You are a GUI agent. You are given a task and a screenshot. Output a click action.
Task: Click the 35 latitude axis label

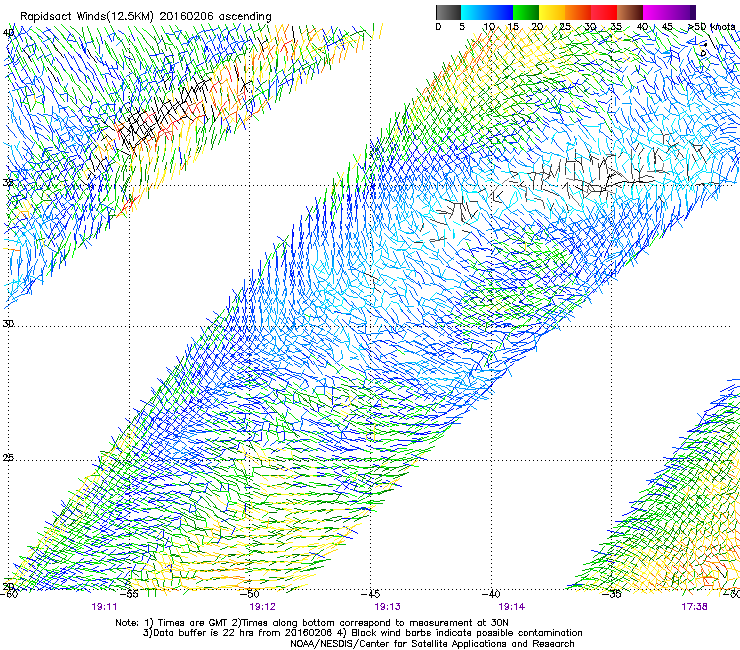click(x=8, y=182)
